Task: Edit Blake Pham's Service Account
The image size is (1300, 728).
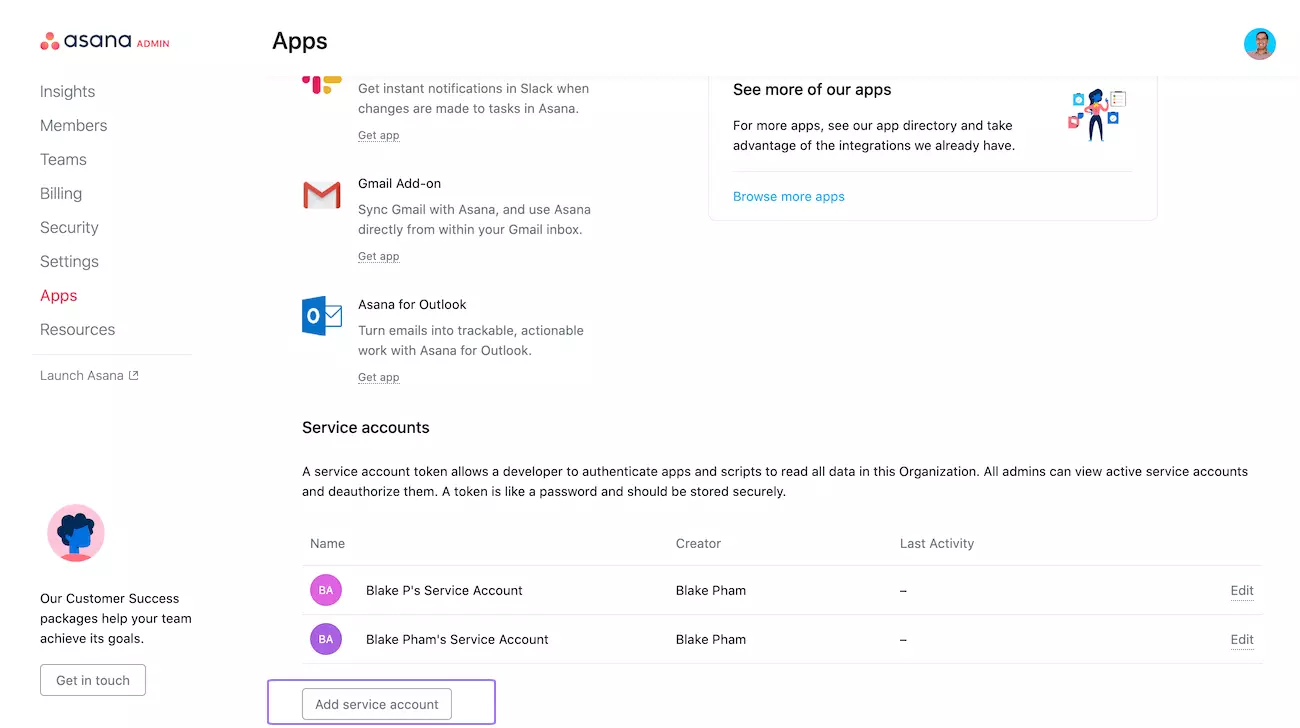Action: [1241, 639]
